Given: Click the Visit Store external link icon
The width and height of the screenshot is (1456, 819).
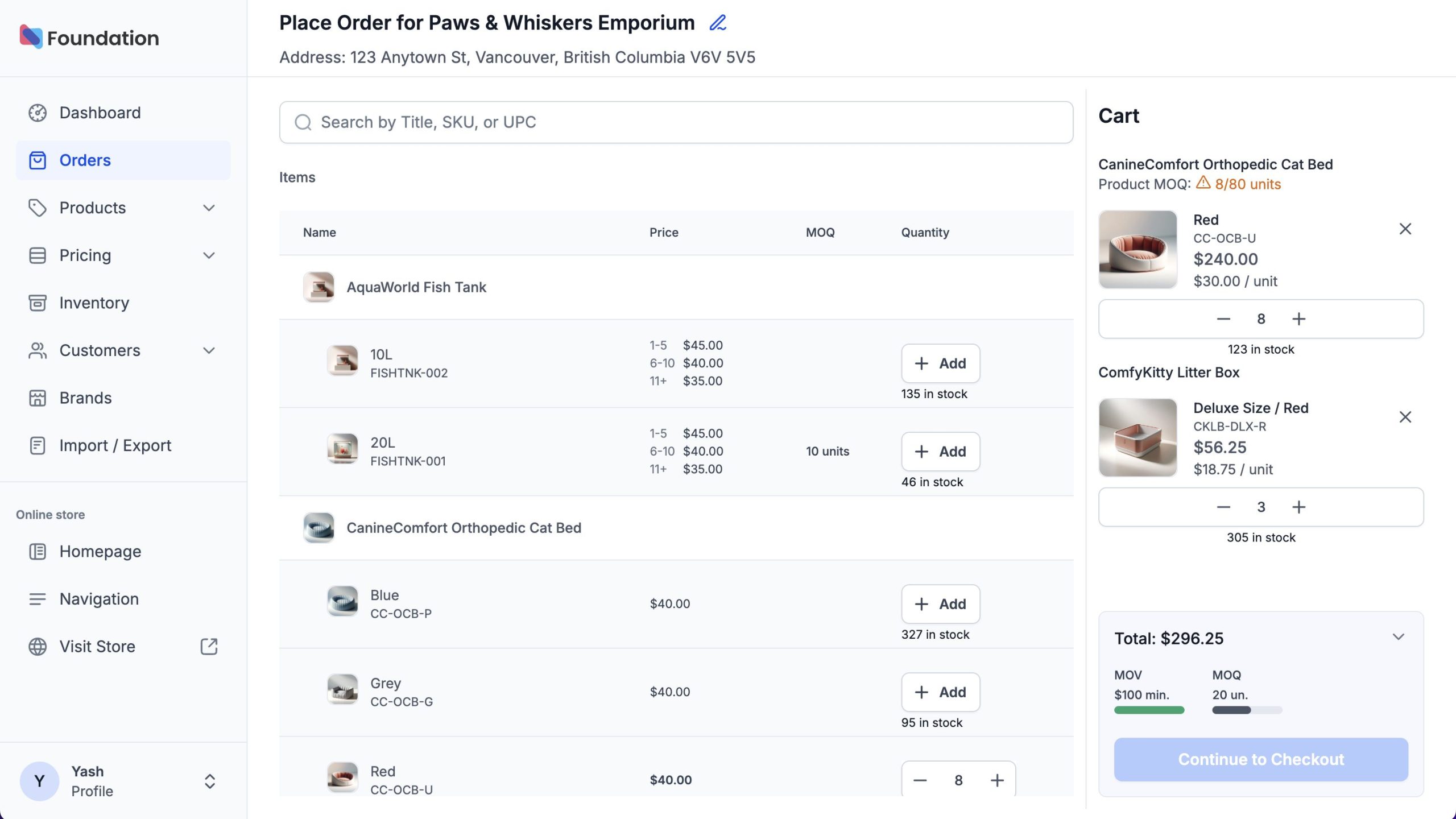Looking at the screenshot, I should point(209,646).
